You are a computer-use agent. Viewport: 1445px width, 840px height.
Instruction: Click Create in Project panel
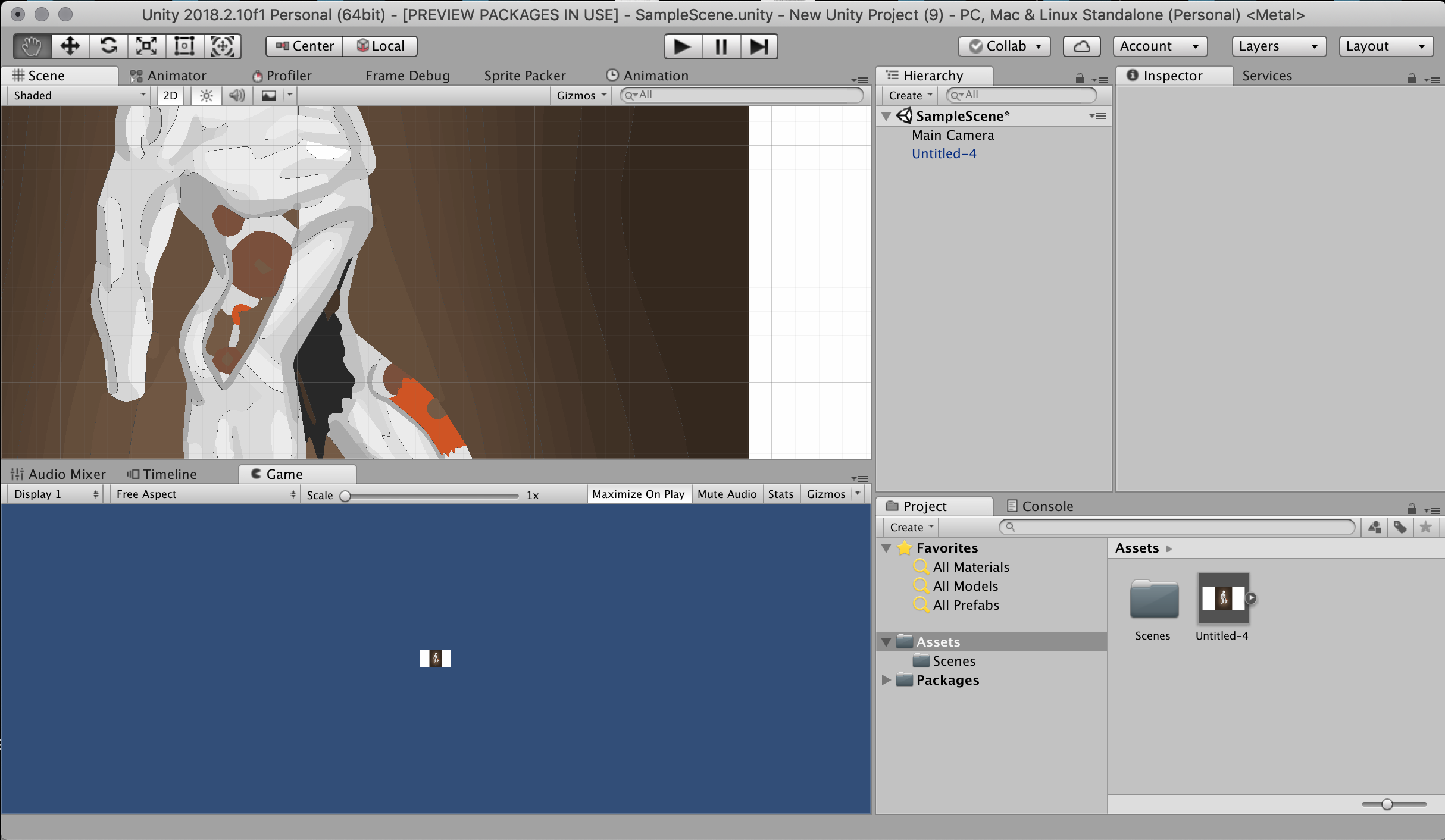(911, 527)
